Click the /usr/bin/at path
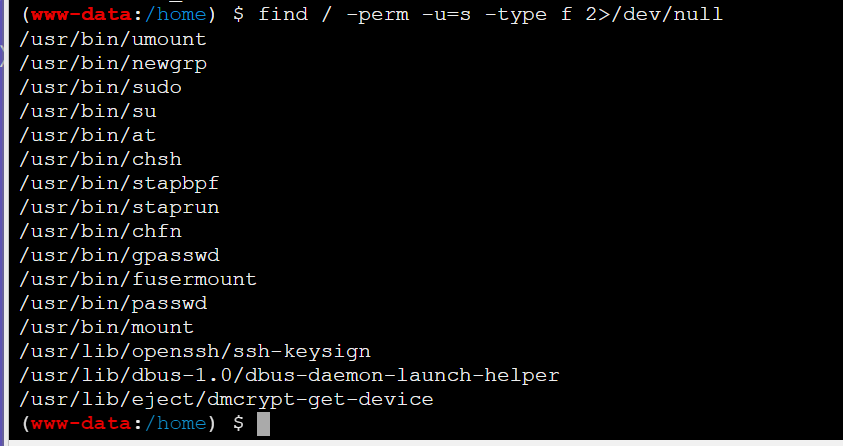The width and height of the screenshot is (843, 446). pyautogui.click(x=88, y=135)
